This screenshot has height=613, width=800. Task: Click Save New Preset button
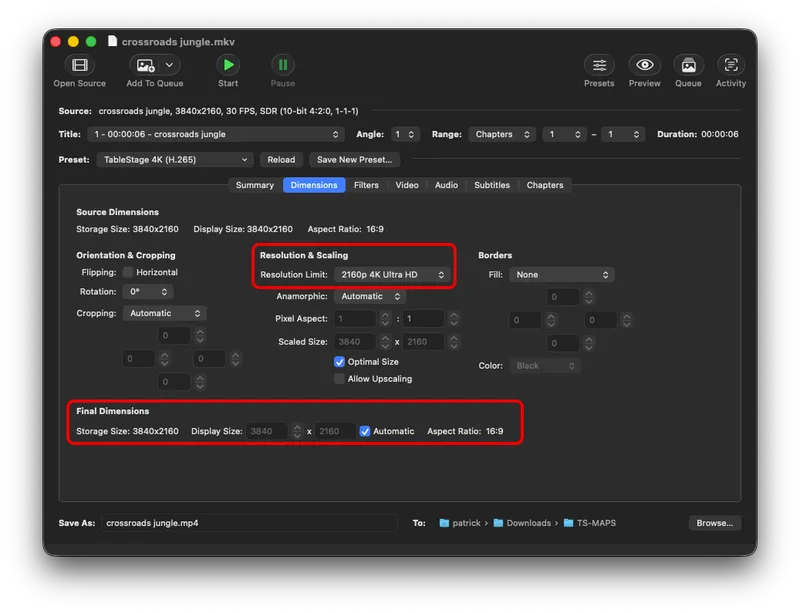355,160
